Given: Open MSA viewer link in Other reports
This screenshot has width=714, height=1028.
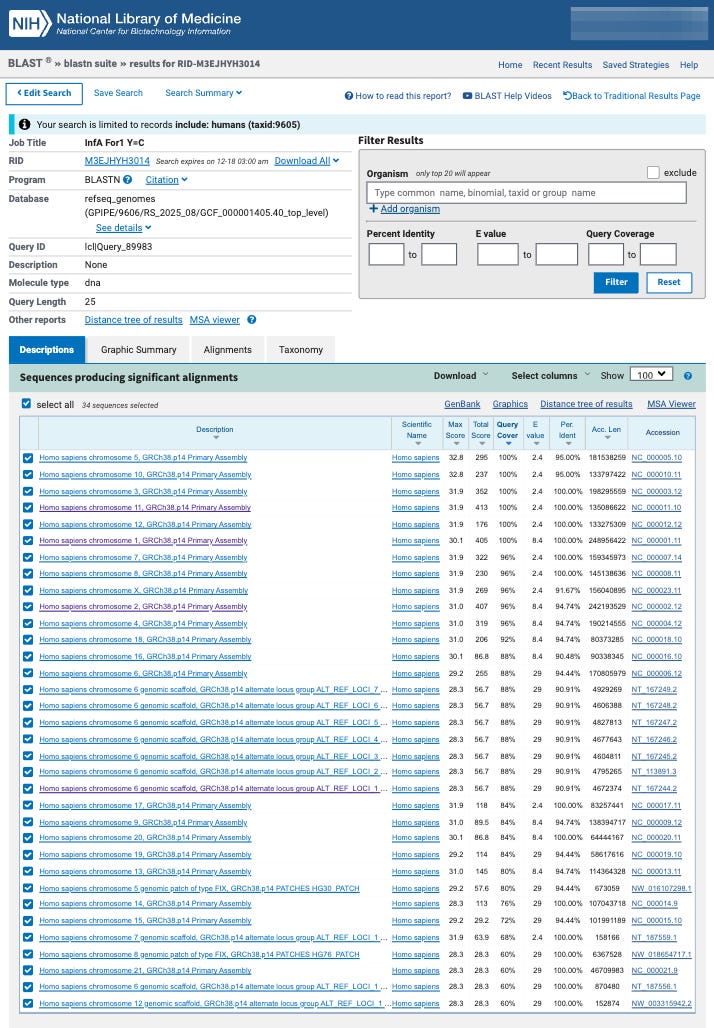Looking at the screenshot, I should click(214, 320).
